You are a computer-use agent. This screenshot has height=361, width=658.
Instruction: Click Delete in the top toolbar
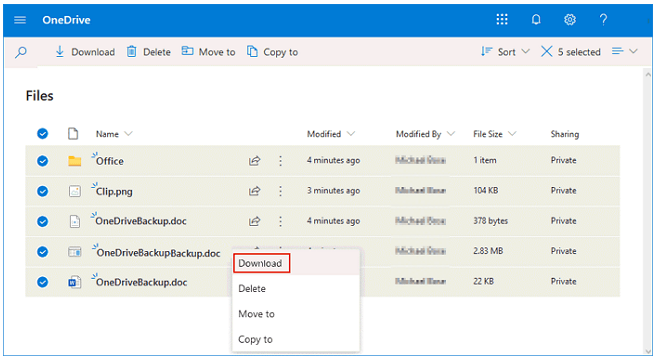coord(149,52)
